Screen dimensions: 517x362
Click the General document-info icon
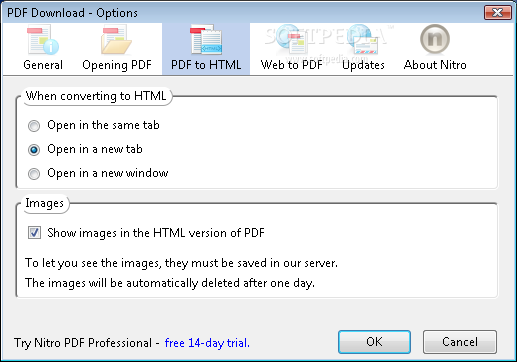point(43,40)
